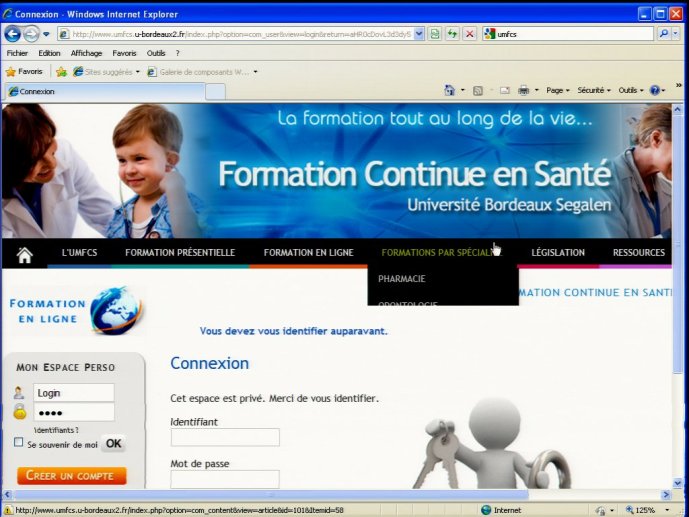This screenshot has width=689, height=517.
Task: Open the Edition menu
Action: coord(49,53)
